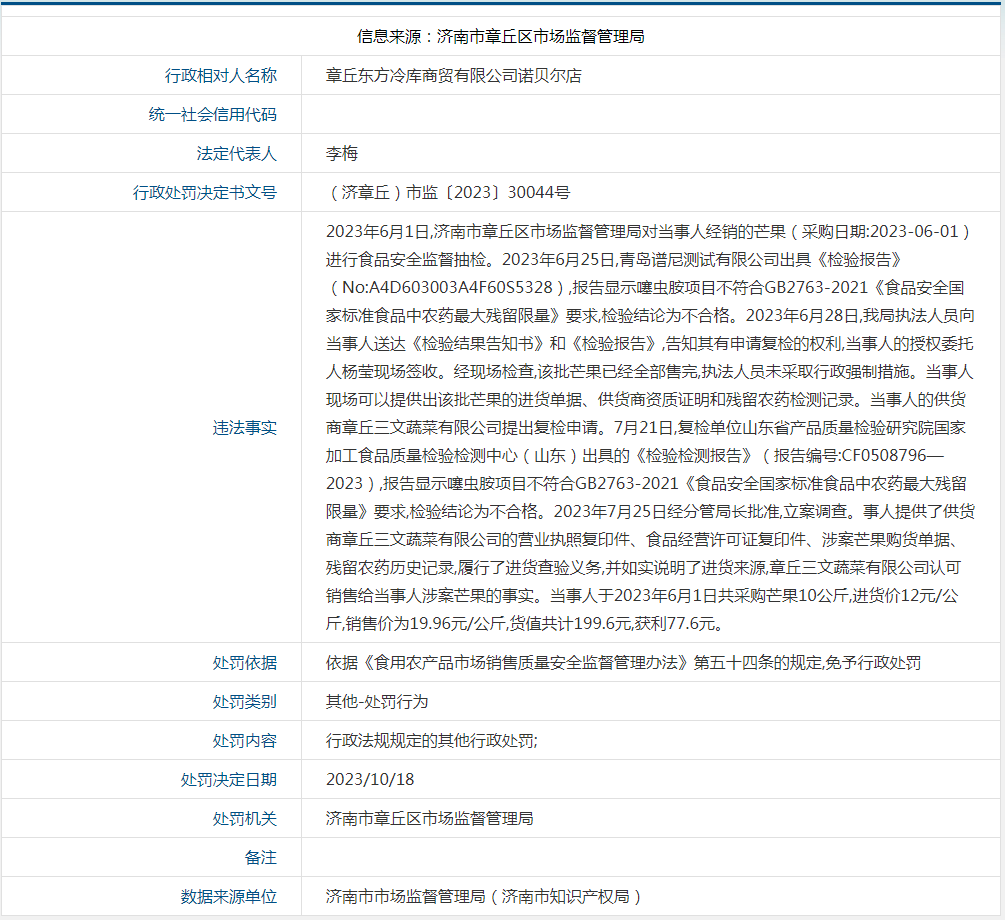This screenshot has width=1005, height=920.
Task: Click company name 章丘东方冷库商贸有限公司诺贝尔店
Action: (454, 76)
